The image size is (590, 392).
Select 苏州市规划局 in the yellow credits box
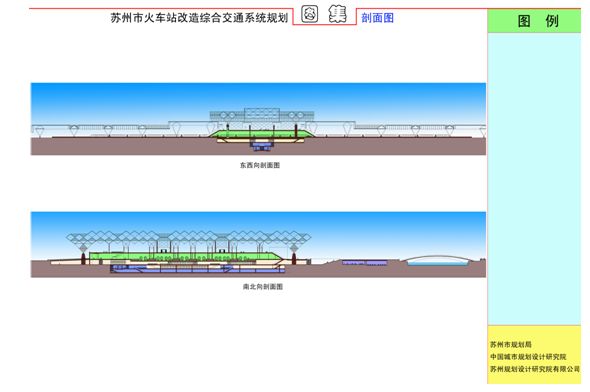511,344
